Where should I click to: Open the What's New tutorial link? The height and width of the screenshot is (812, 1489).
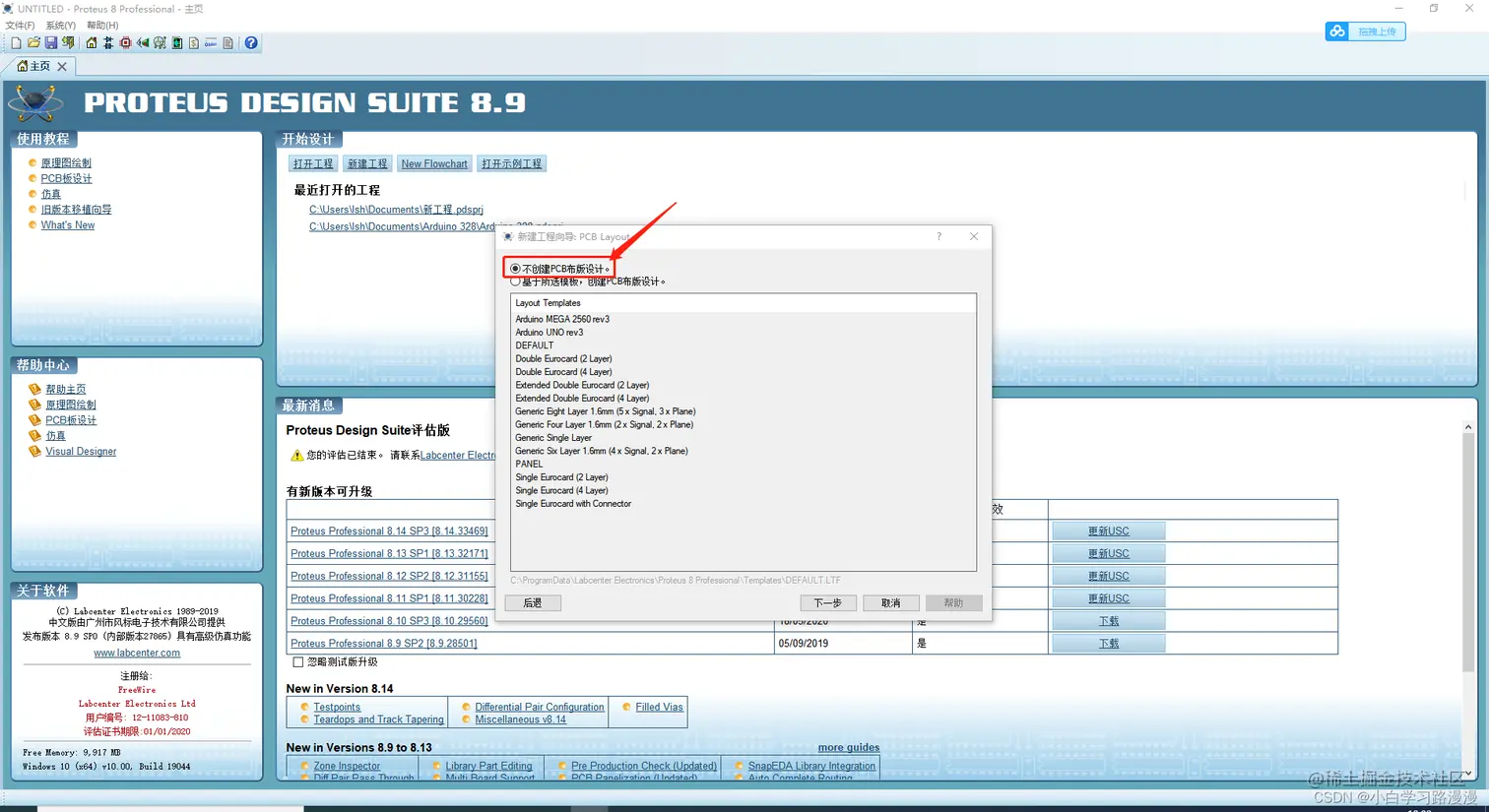click(68, 225)
